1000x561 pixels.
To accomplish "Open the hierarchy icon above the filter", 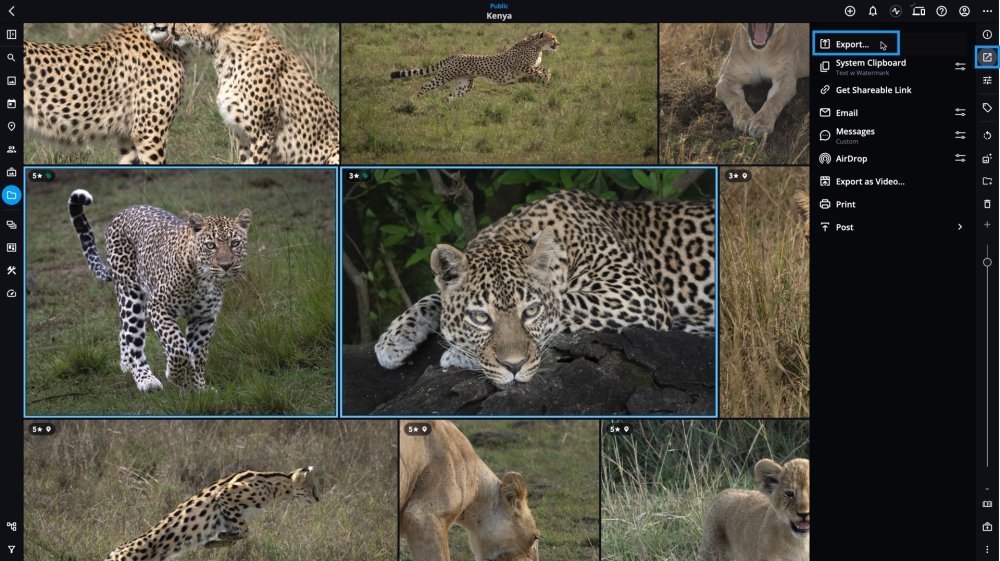I will click(x=11, y=526).
